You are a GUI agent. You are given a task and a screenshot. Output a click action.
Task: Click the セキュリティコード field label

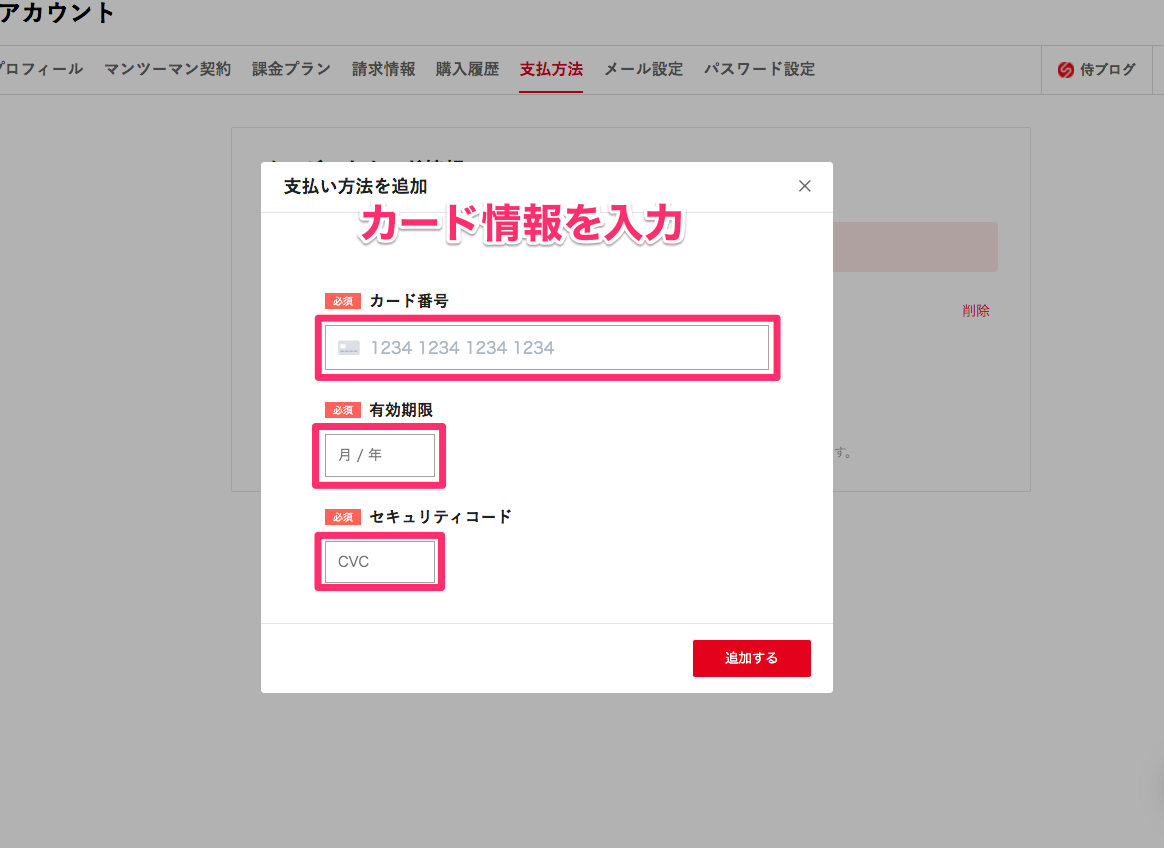(x=440, y=517)
